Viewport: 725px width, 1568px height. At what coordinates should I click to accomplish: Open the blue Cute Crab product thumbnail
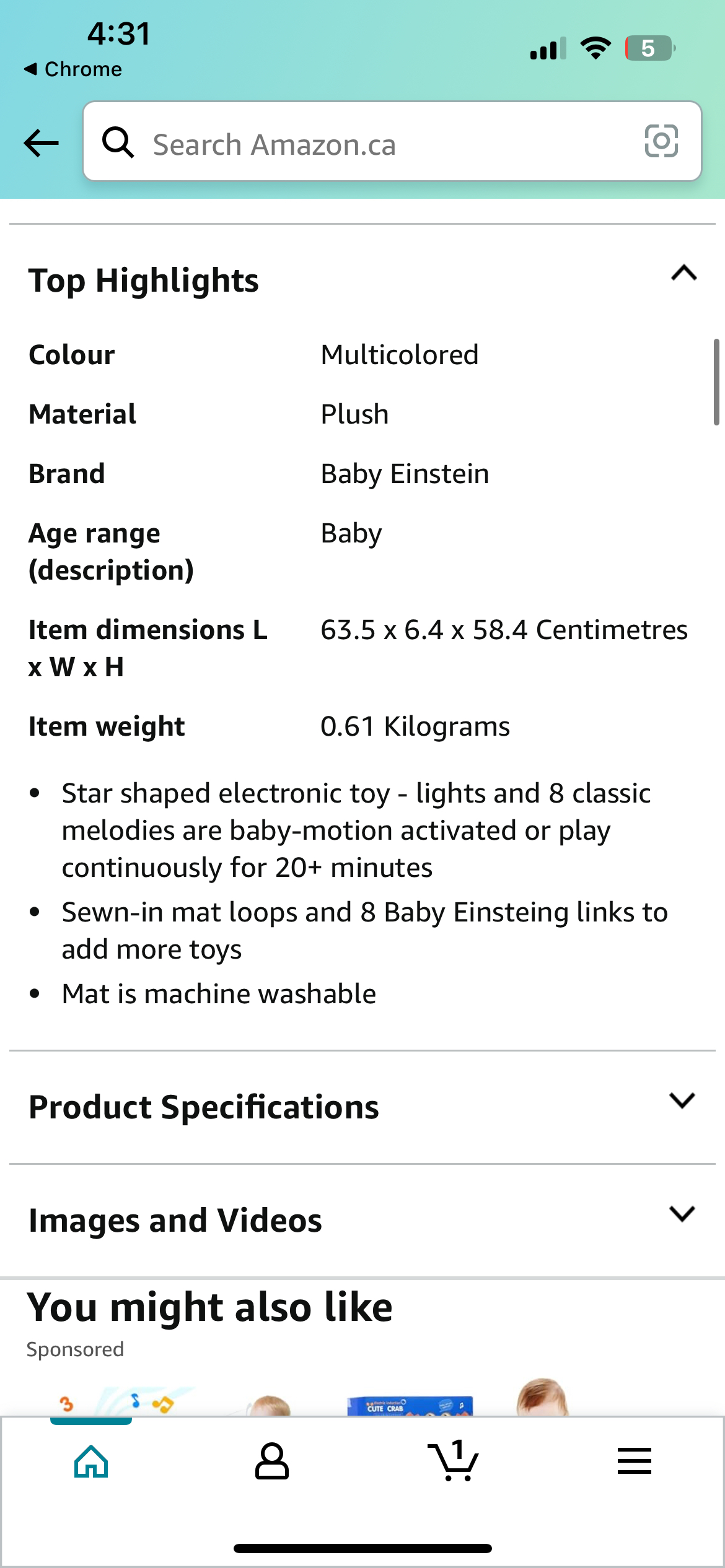click(410, 1405)
